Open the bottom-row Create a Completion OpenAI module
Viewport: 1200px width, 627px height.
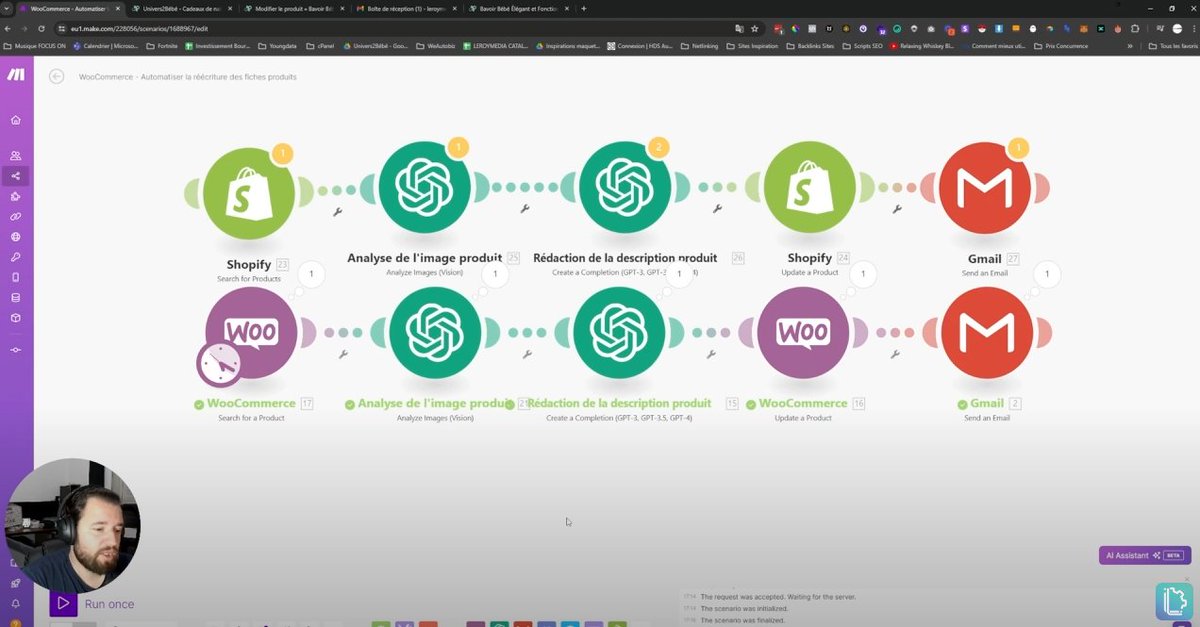620,333
